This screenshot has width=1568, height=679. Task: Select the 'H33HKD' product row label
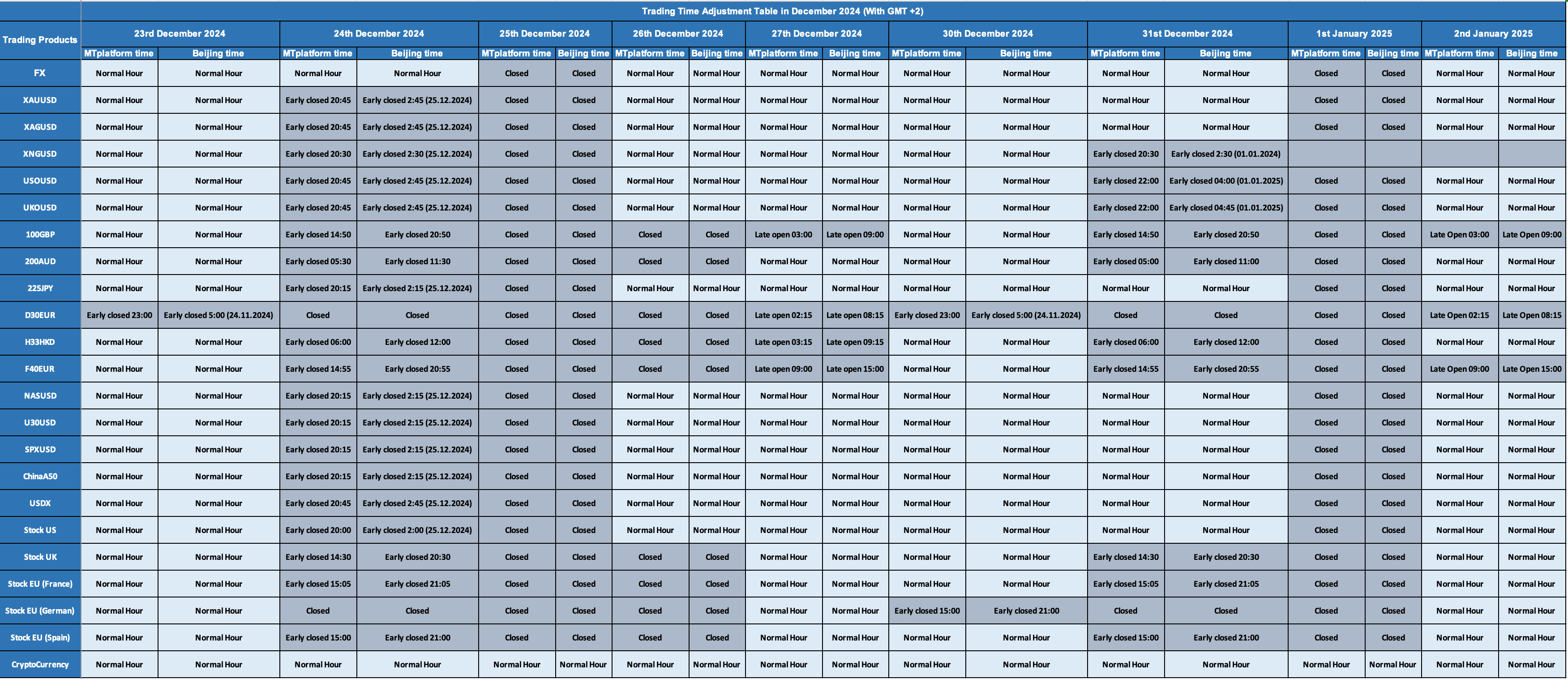[x=40, y=342]
